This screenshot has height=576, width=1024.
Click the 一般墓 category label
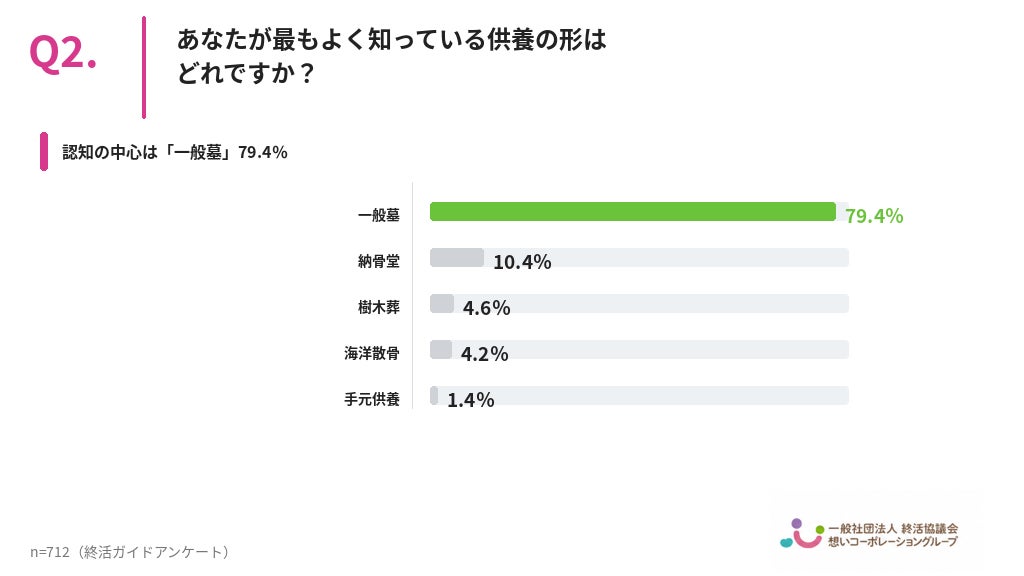tap(378, 215)
